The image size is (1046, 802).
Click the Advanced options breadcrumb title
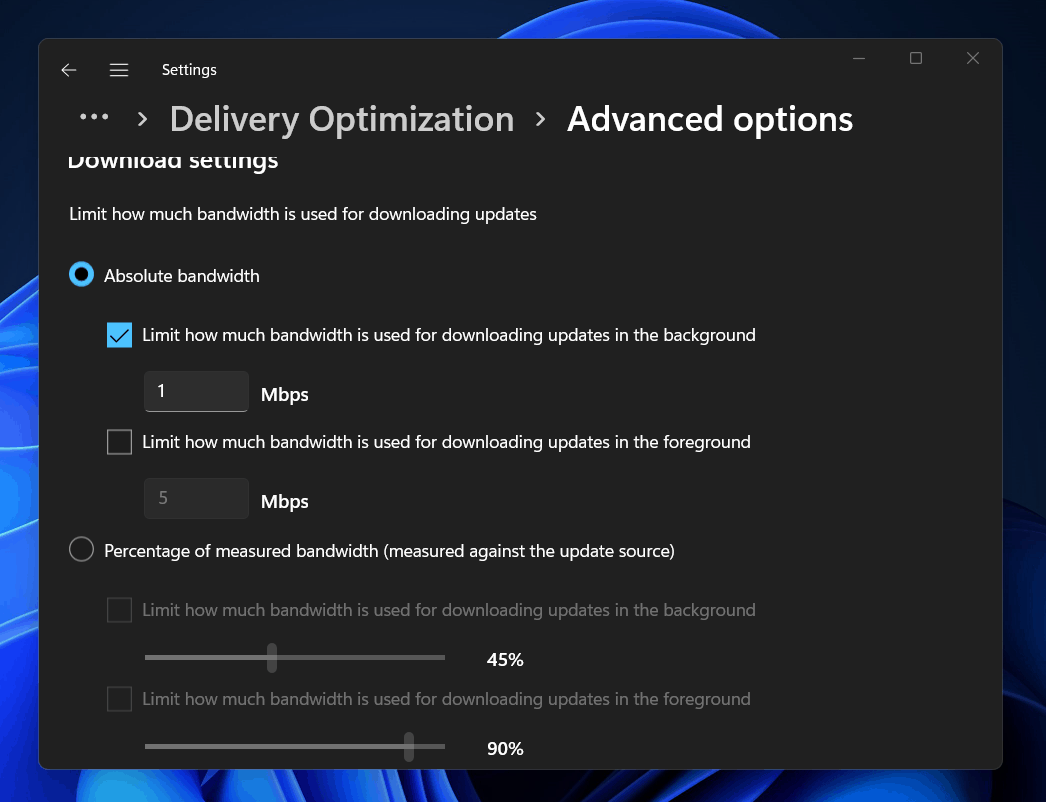click(x=709, y=119)
